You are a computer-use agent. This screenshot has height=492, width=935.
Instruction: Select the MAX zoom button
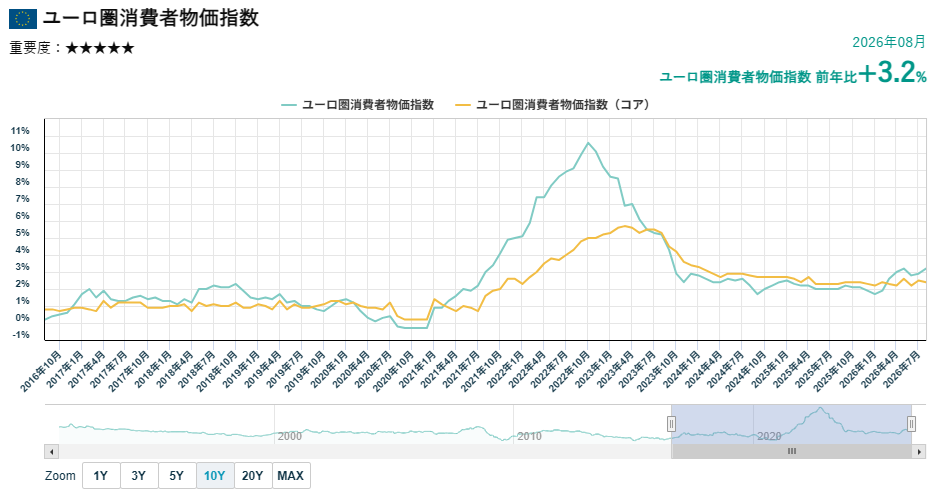[291, 475]
